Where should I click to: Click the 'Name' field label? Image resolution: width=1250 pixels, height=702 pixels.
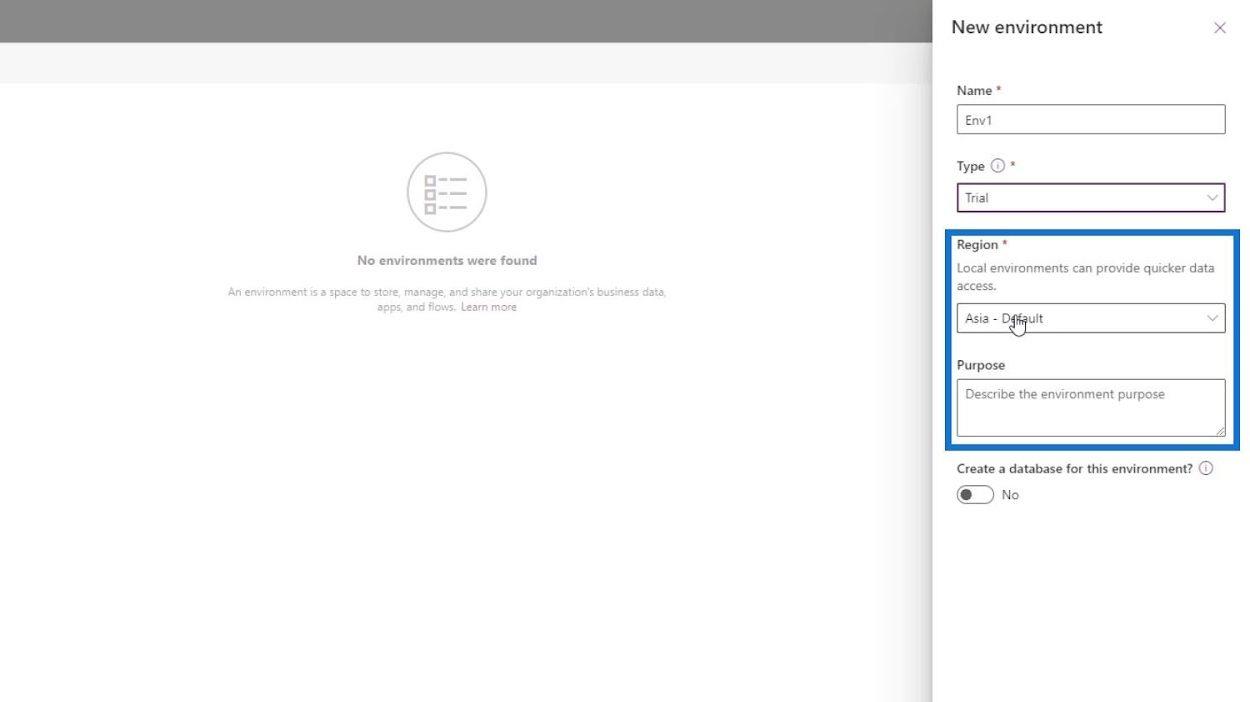click(974, 91)
